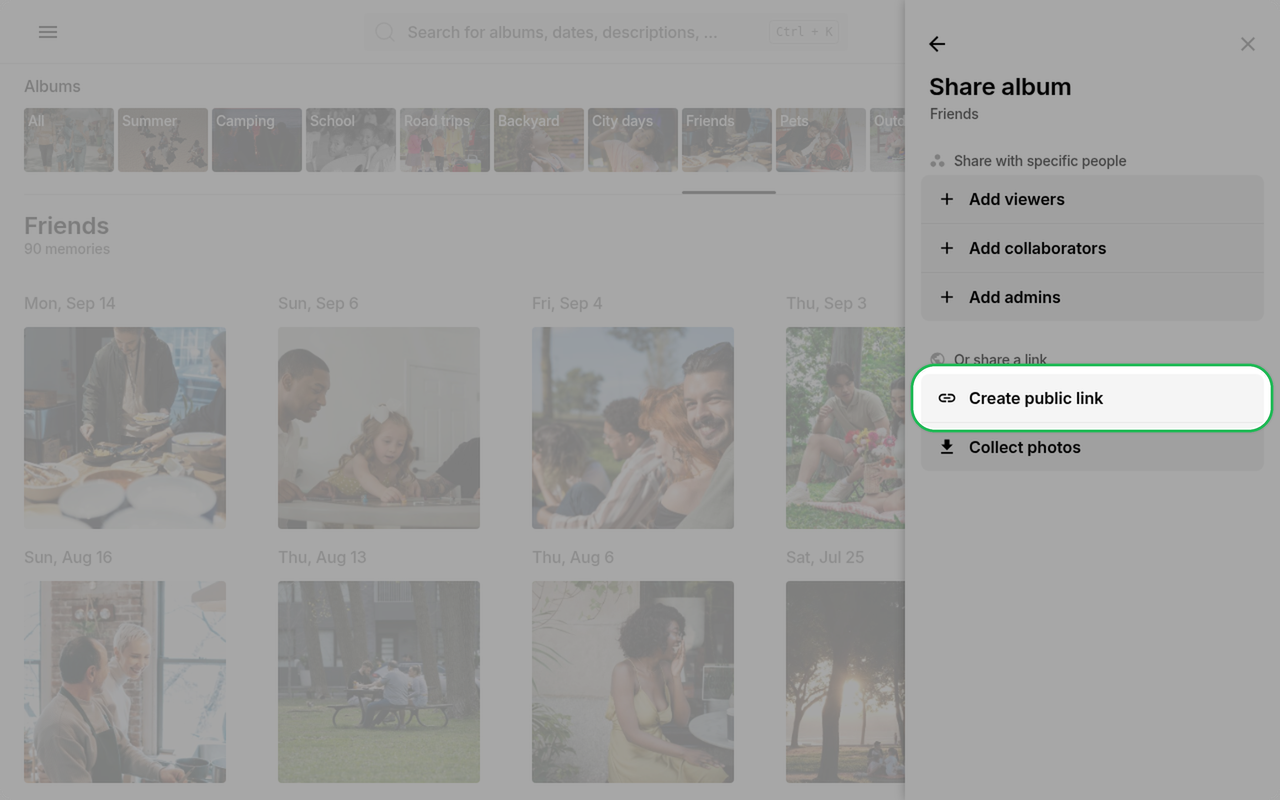Open the Pets album
This screenshot has height=800, width=1280.
821,140
